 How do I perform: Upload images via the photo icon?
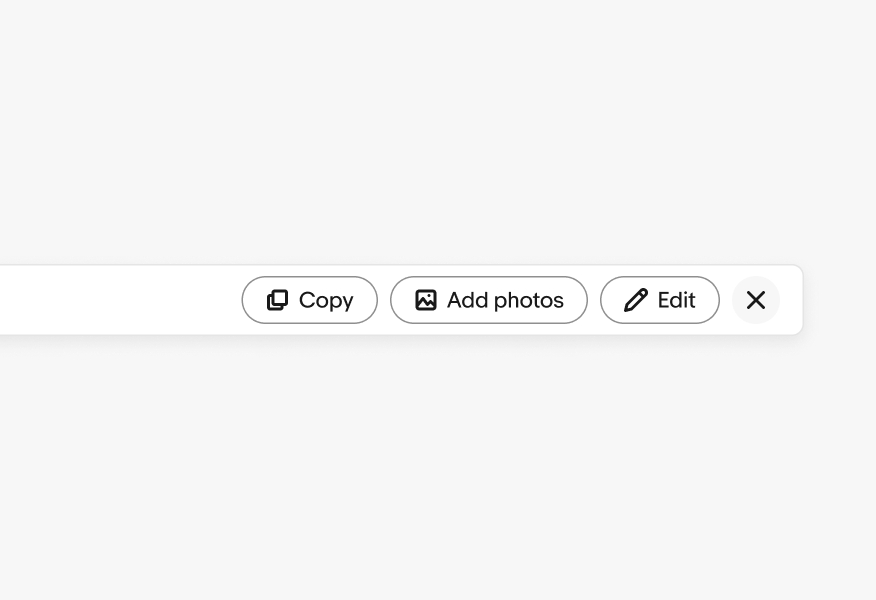pos(426,300)
